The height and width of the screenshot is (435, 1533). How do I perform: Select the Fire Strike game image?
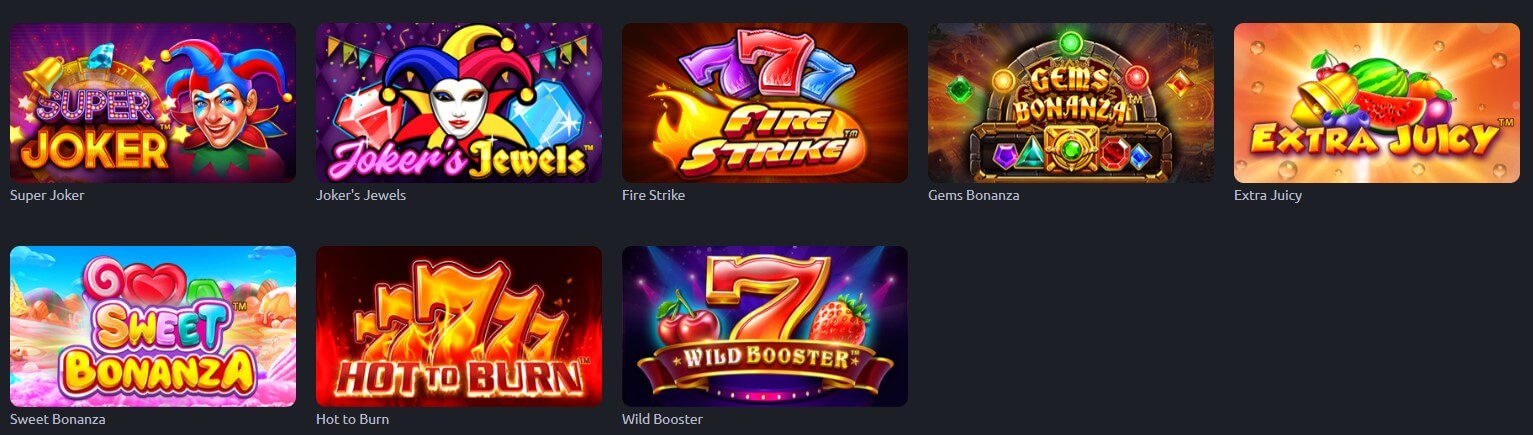(x=765, y=103)
